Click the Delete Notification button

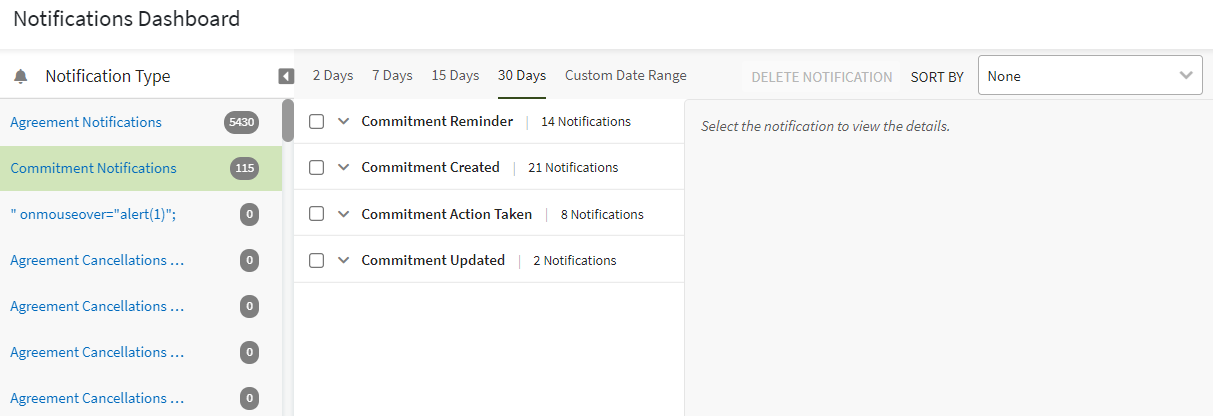(x=821, y=77)
